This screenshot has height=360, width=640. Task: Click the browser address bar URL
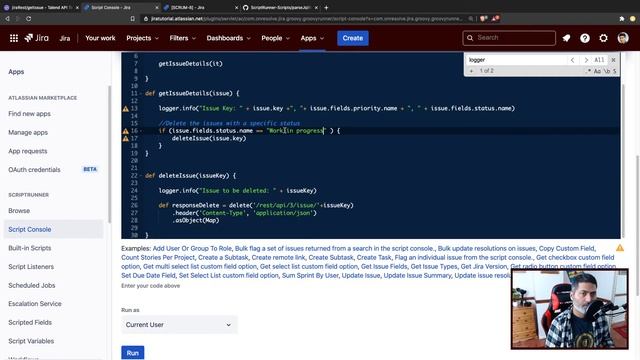(306, 19)
